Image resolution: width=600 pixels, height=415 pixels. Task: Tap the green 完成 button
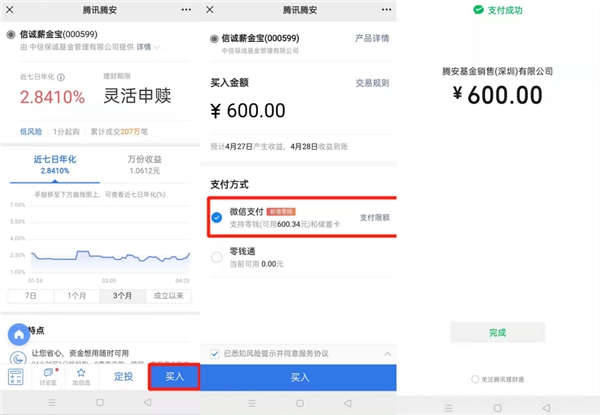click(x=497, y=332)
